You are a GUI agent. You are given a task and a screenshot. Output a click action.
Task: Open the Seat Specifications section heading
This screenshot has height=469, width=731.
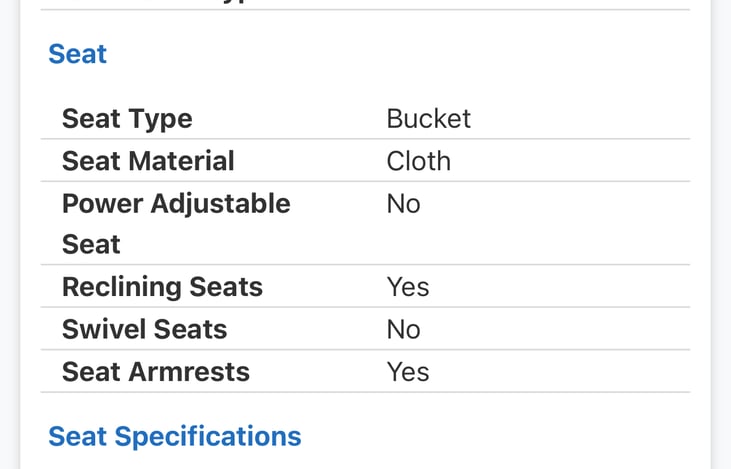pos(174,436)
